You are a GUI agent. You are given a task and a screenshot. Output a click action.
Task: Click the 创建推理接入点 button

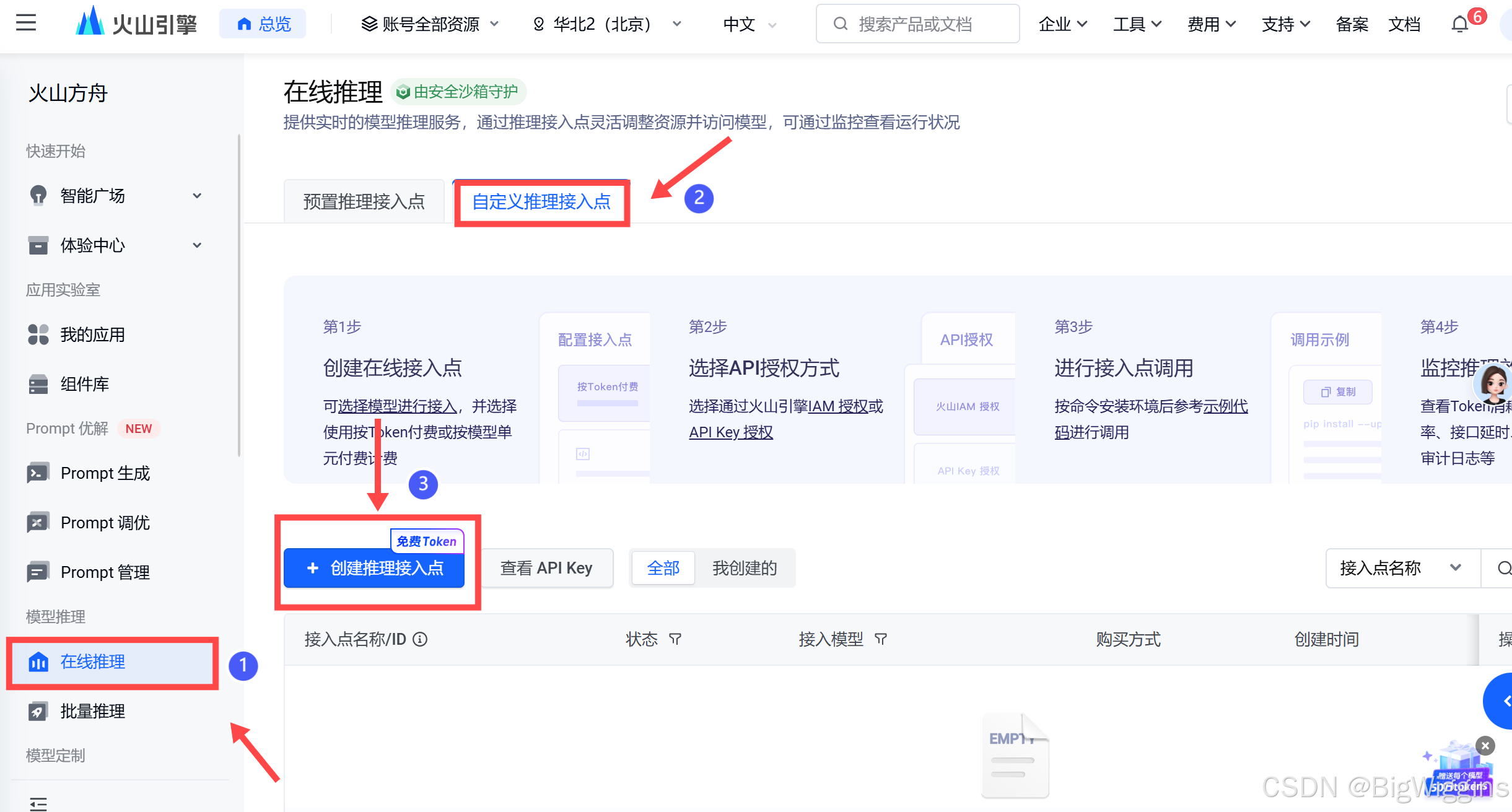(374, 568)
